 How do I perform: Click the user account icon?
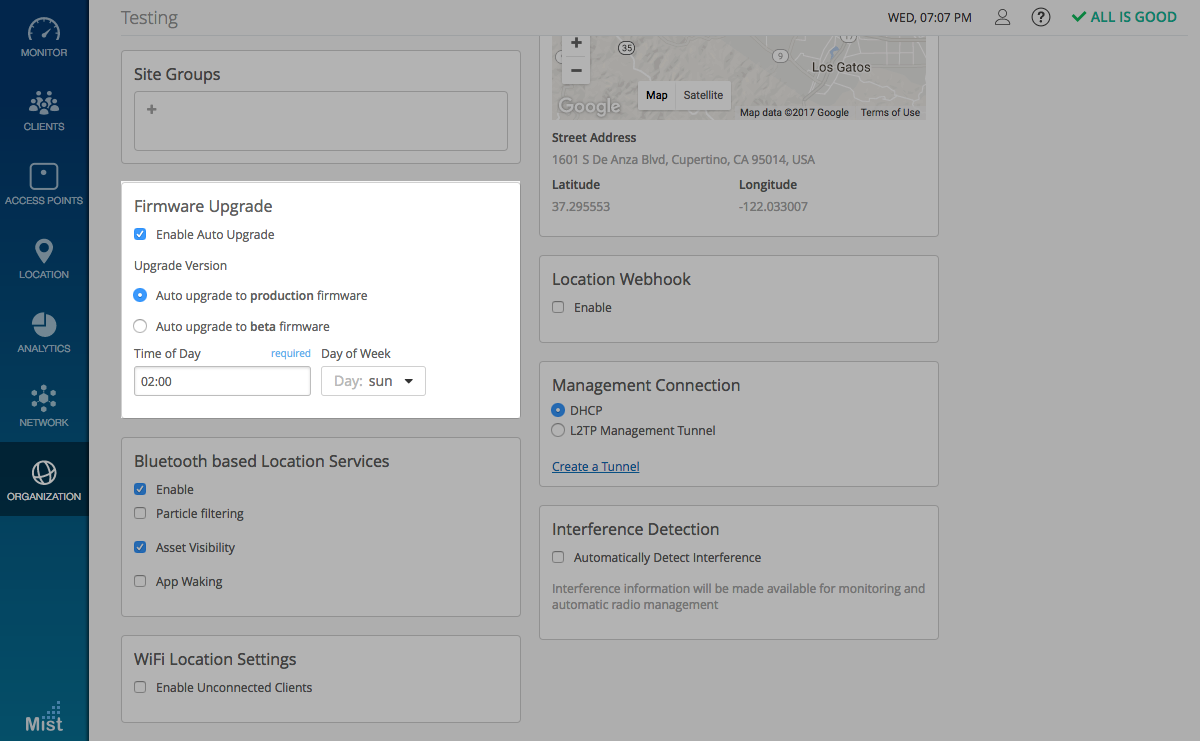(x=1002, y=17)
